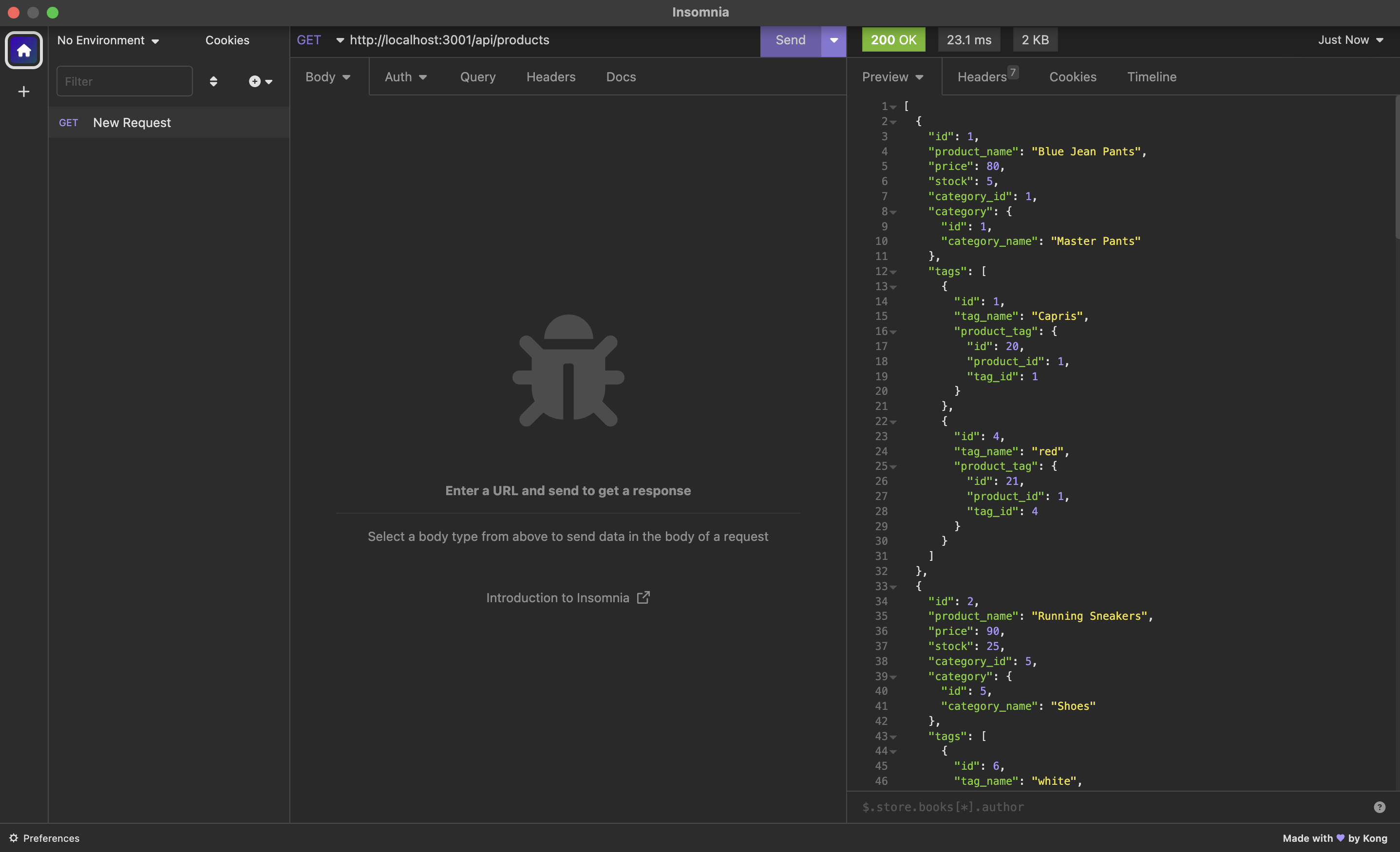Click the plus icon in the left sidebar
This screenshot has height=852, width=1400.
[x=23, y=92]
